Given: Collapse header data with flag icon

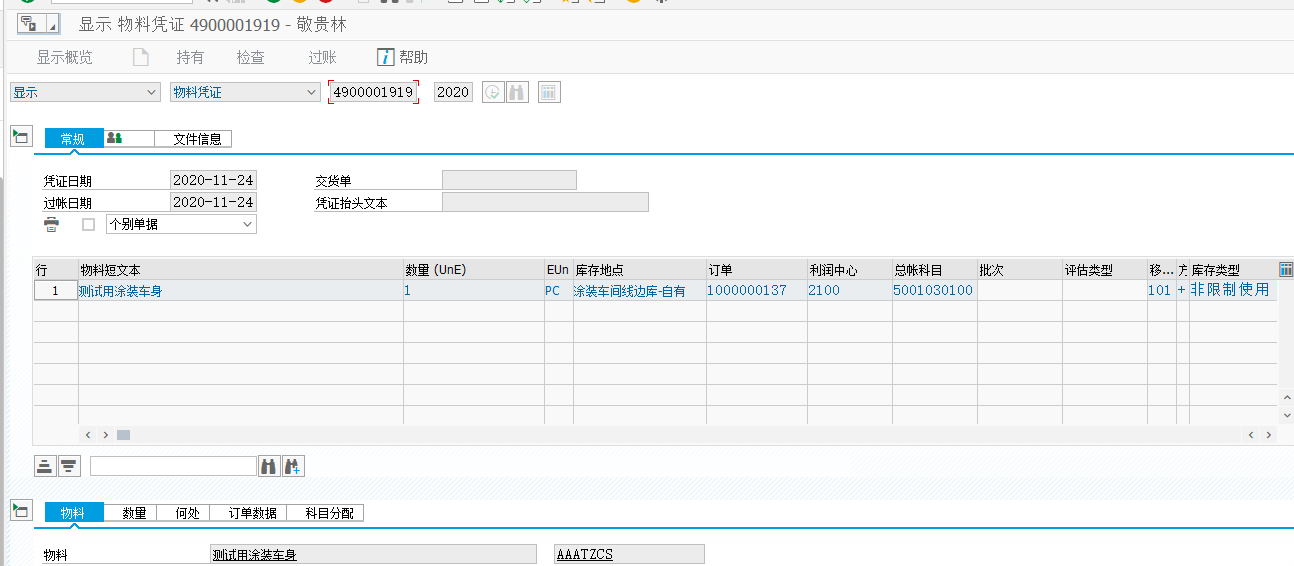Looking at the screenshot, I should click(x=21, y=136).
